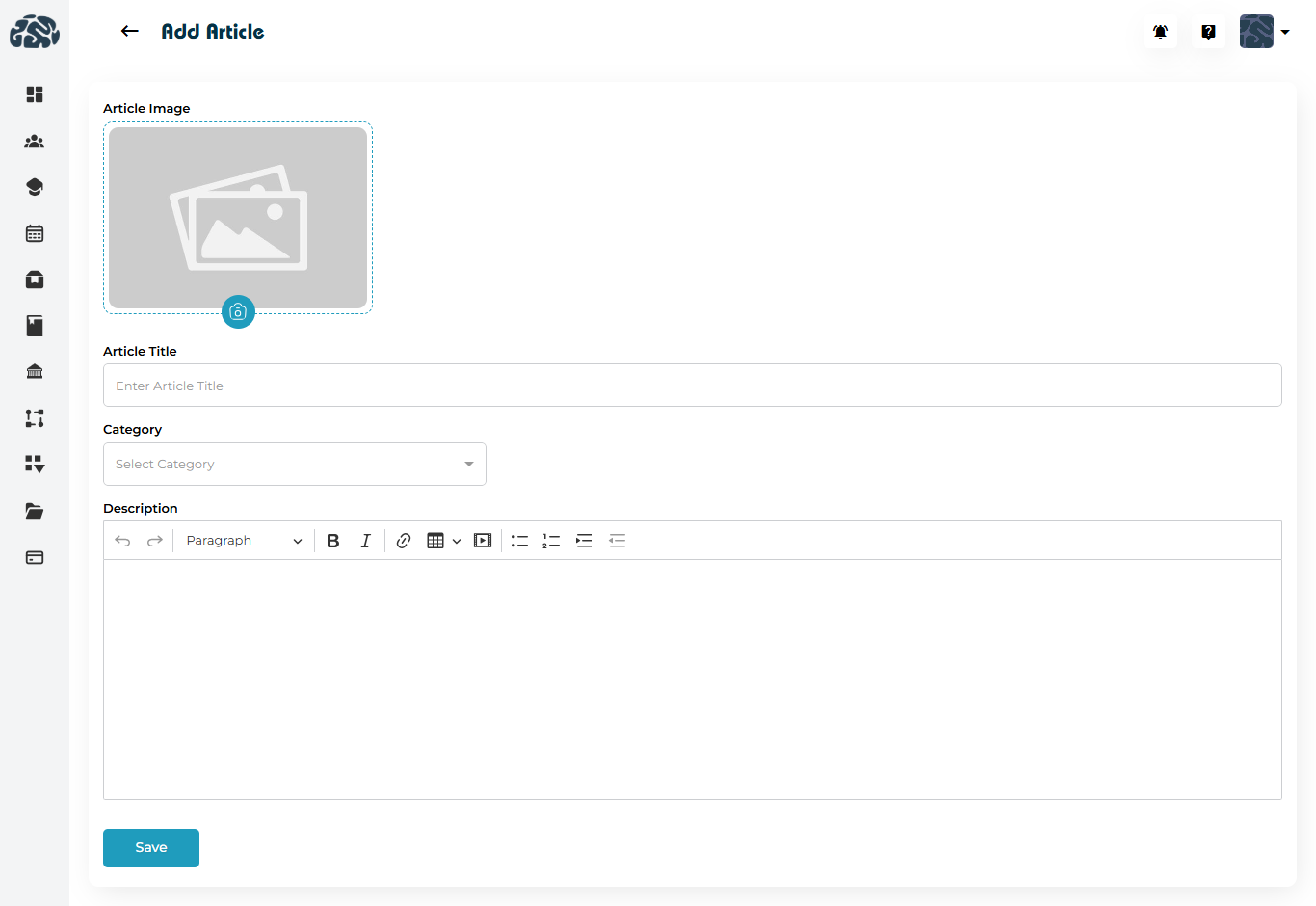
Task: Open the notifications bell
Action: (1160, 32)
